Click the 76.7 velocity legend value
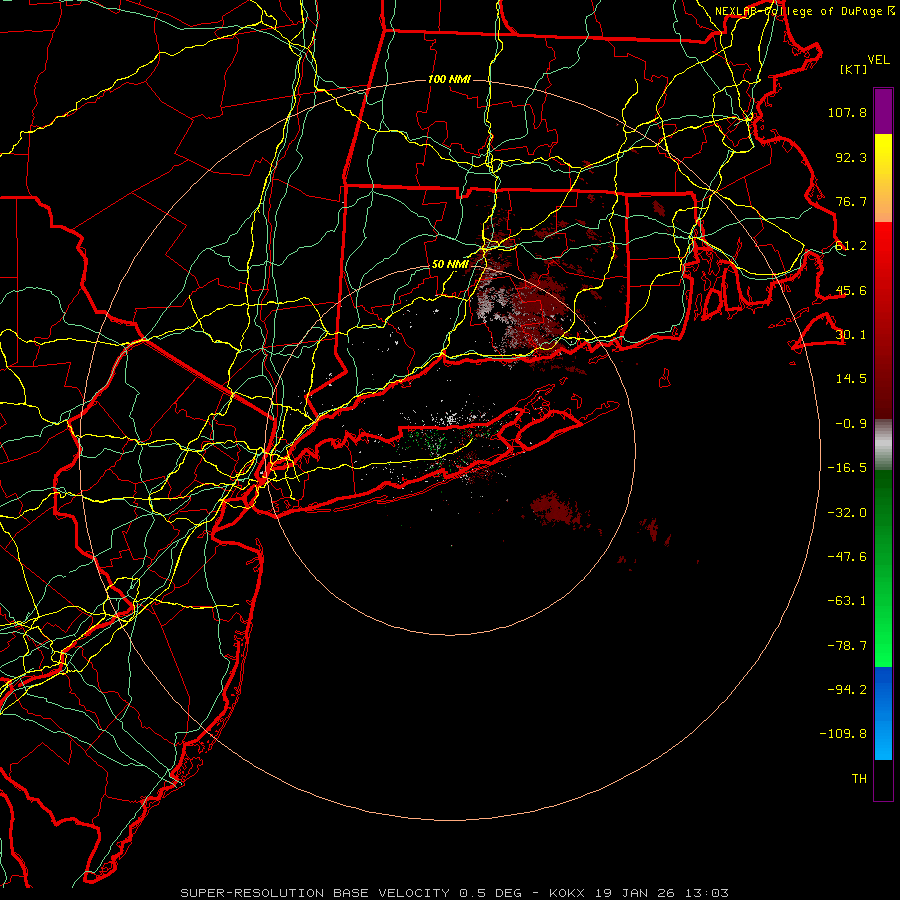900x900 pixels. click(851, 201)
